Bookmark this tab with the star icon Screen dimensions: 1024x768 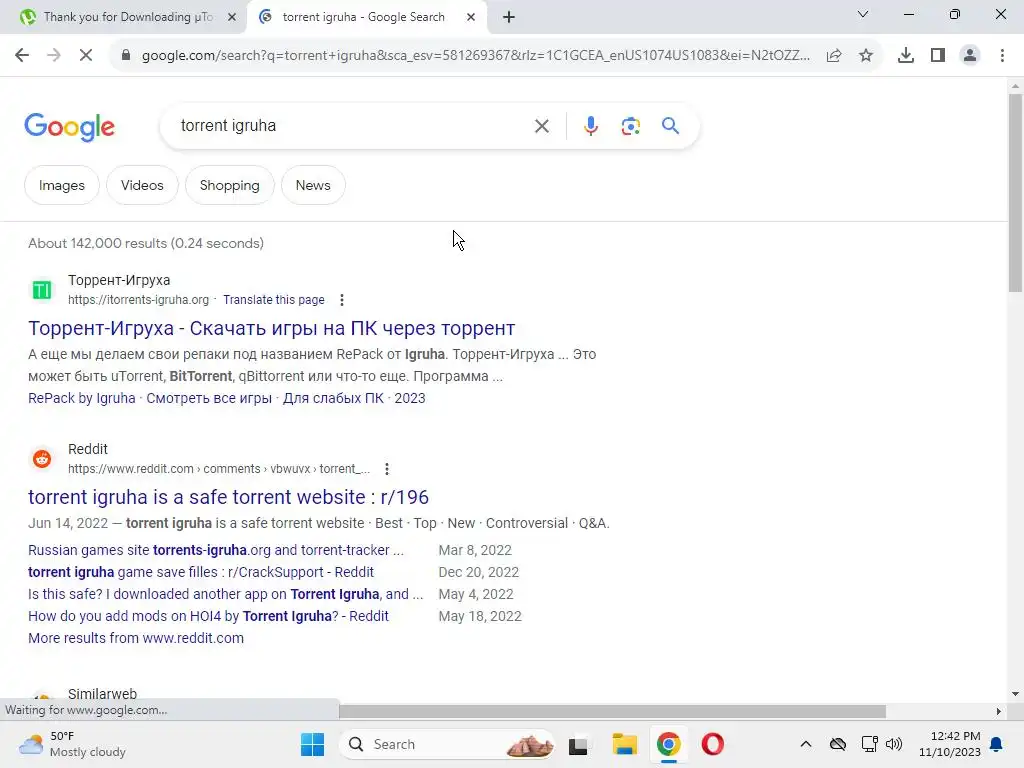point(866,56)
